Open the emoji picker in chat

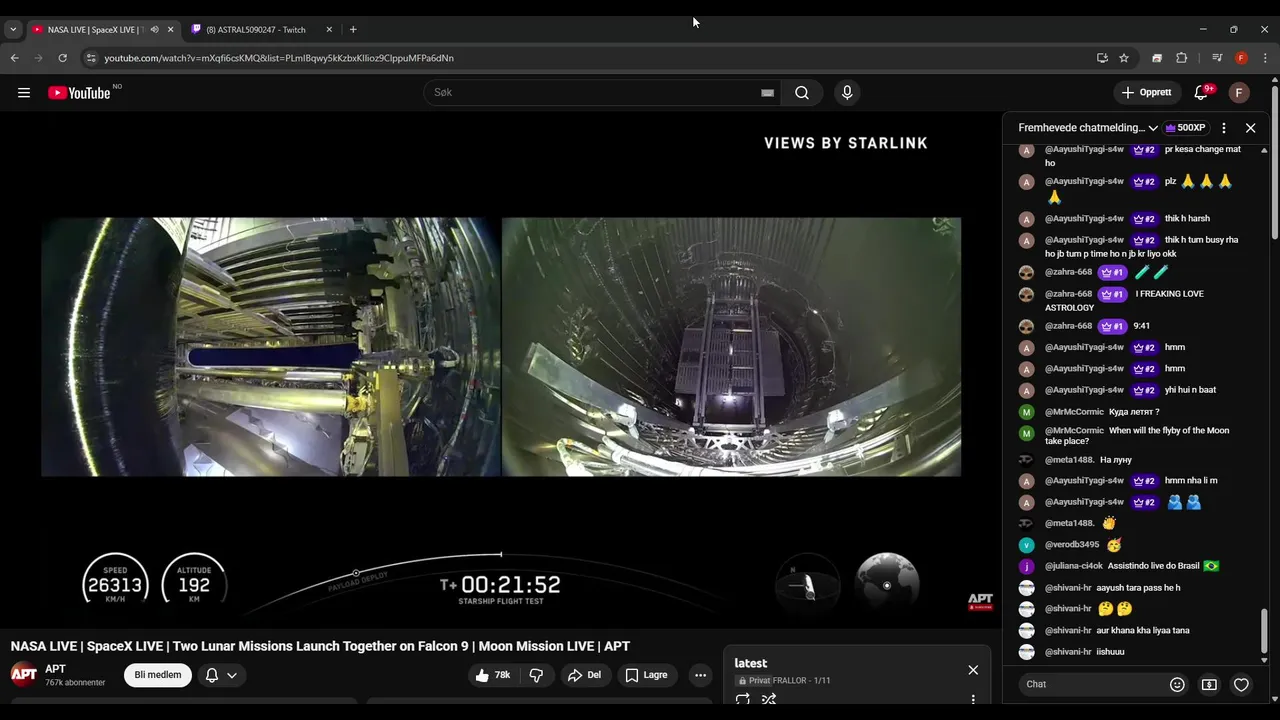coord(1177,685)
